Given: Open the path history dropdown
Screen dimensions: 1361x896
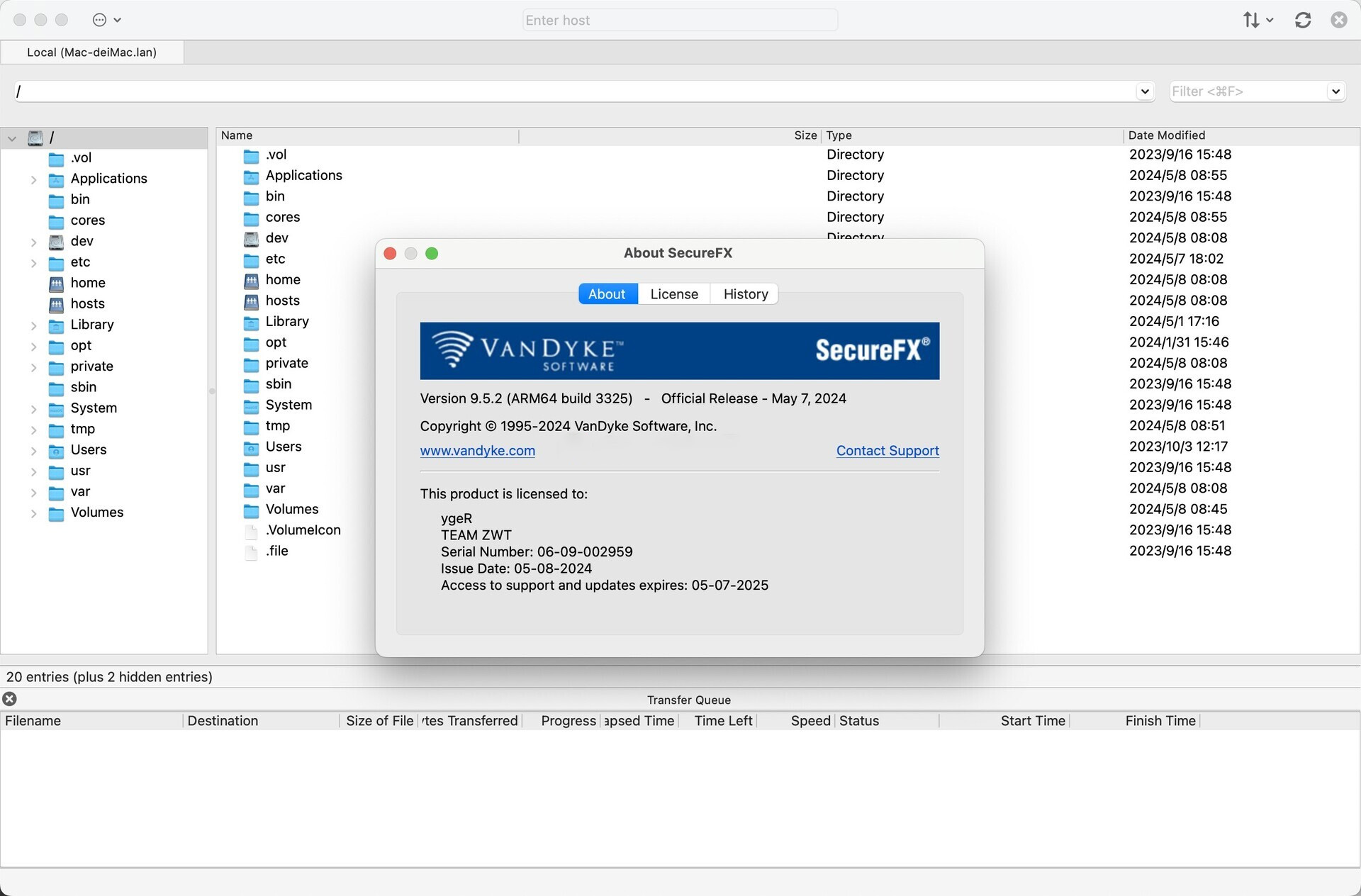Looking at the screenshot, I should (1144, 91).
